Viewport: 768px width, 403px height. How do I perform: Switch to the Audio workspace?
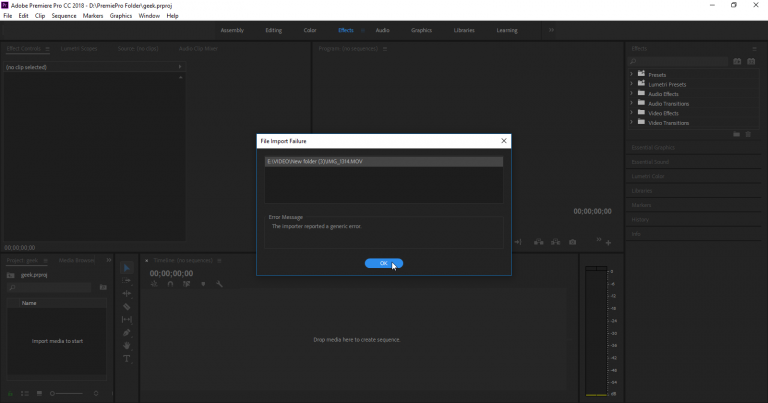[383, 30]
